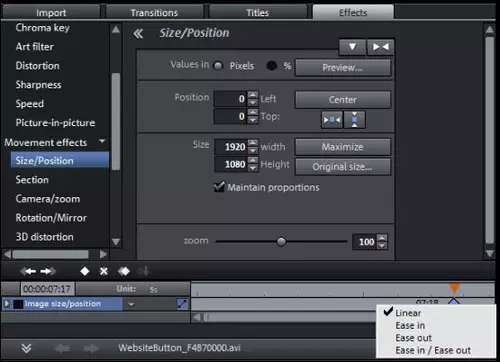Delete the keyframe with the X icon

tap(104, 271)
